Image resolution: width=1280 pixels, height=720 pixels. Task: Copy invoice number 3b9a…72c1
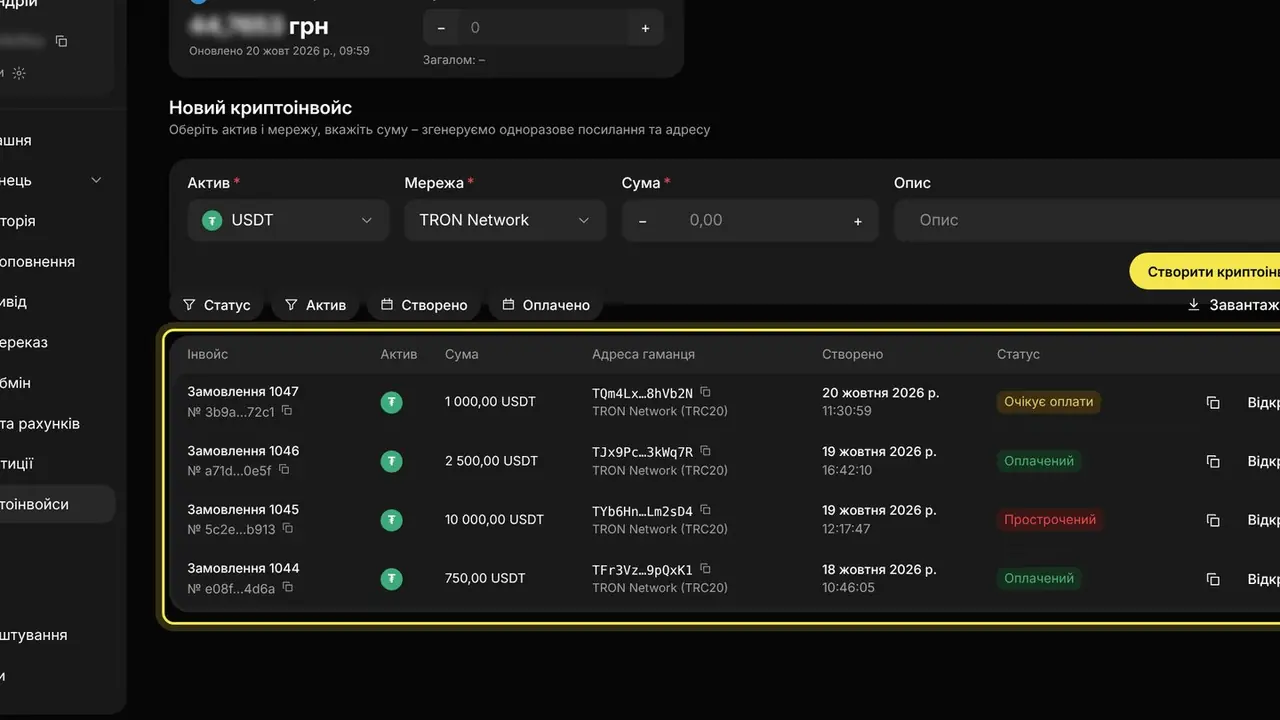click(x=287, y=411)
